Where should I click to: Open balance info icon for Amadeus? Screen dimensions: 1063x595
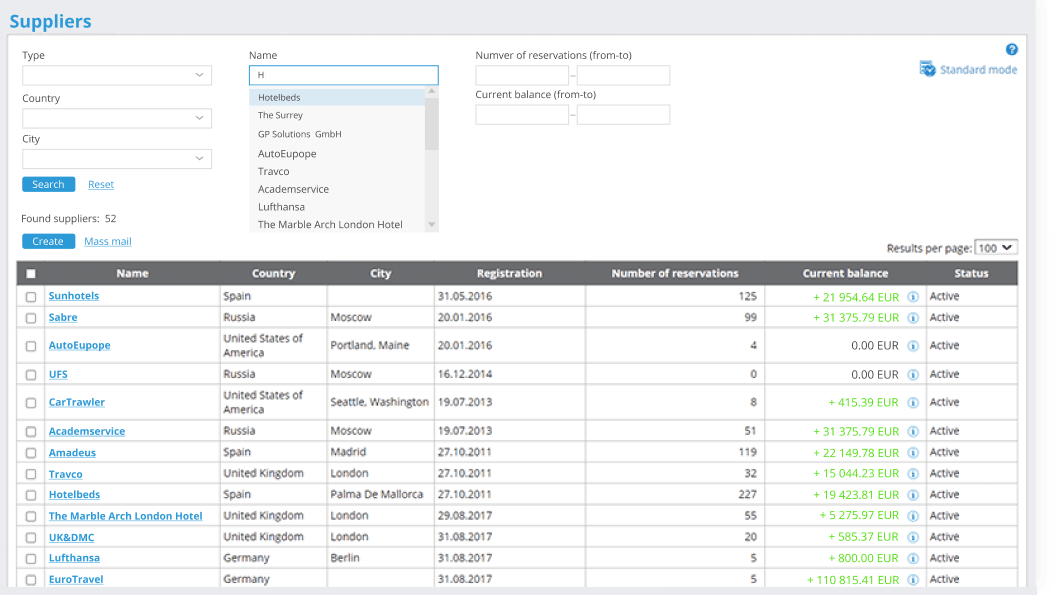pos(913,453)
